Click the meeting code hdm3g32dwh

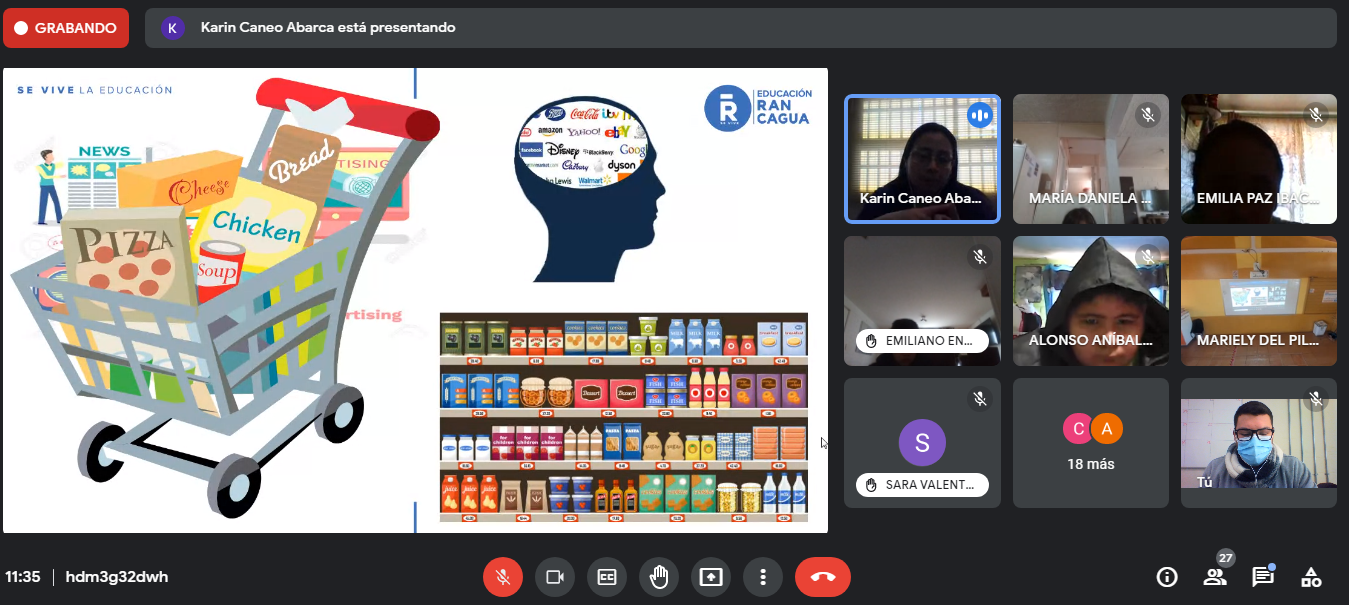[x=117, y=577]
